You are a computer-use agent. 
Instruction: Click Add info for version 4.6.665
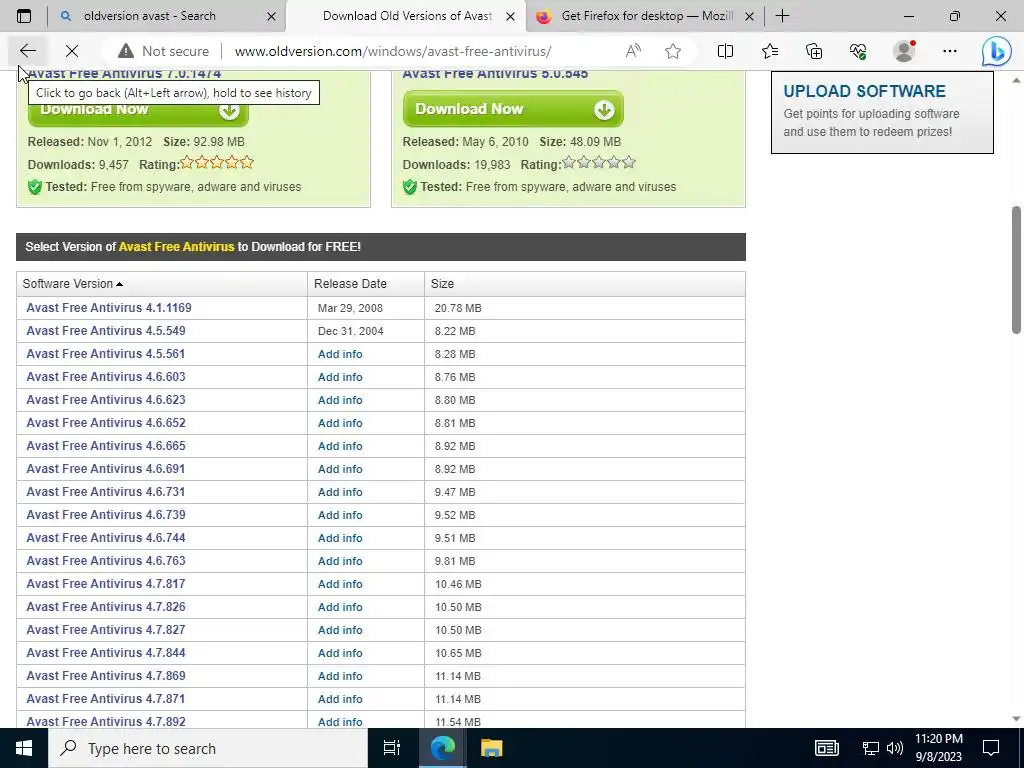[x=340, y=446]
